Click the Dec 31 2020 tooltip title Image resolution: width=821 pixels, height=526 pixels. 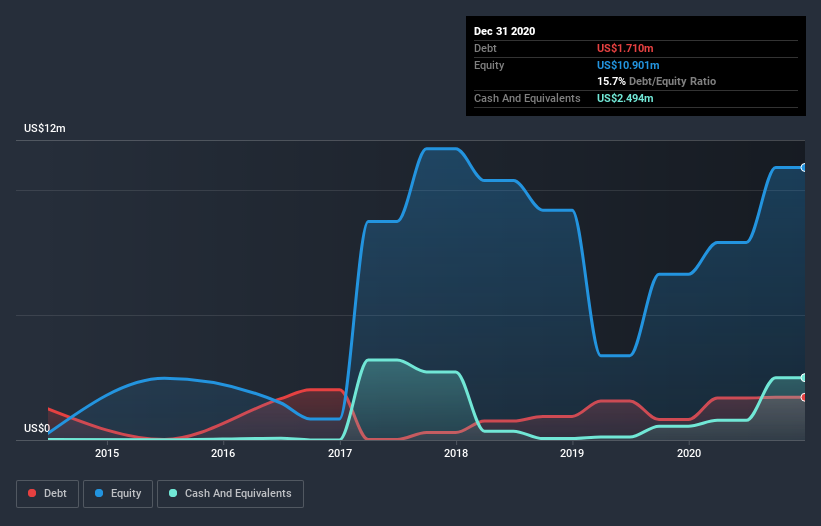pos(504,31)
